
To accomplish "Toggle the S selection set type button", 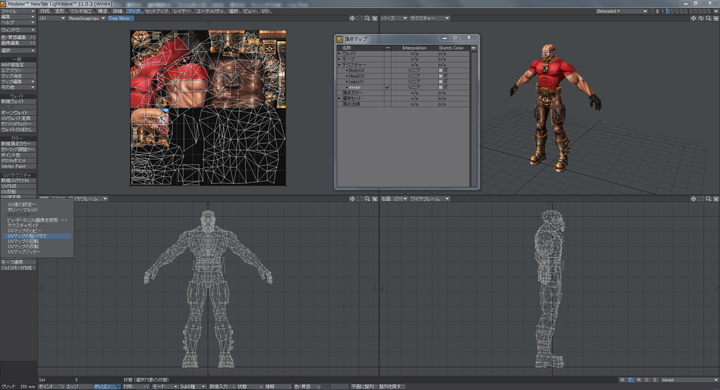I will click(x=655, y=380).
